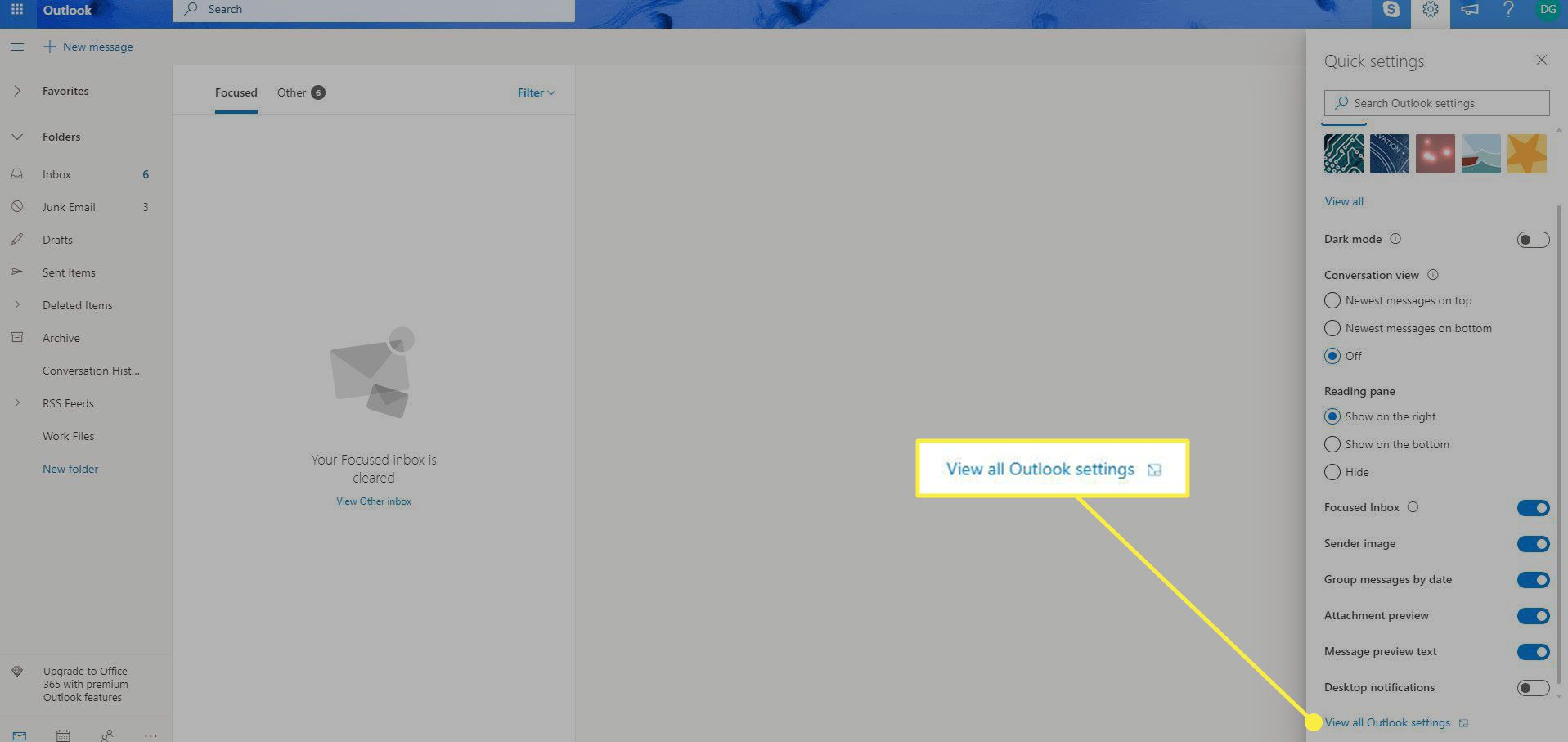Image resolution: width=1568 pixels, height=742 pixels.
Task: Toggle the hamburger navigation pane button
Action: (x=16, y=47)
